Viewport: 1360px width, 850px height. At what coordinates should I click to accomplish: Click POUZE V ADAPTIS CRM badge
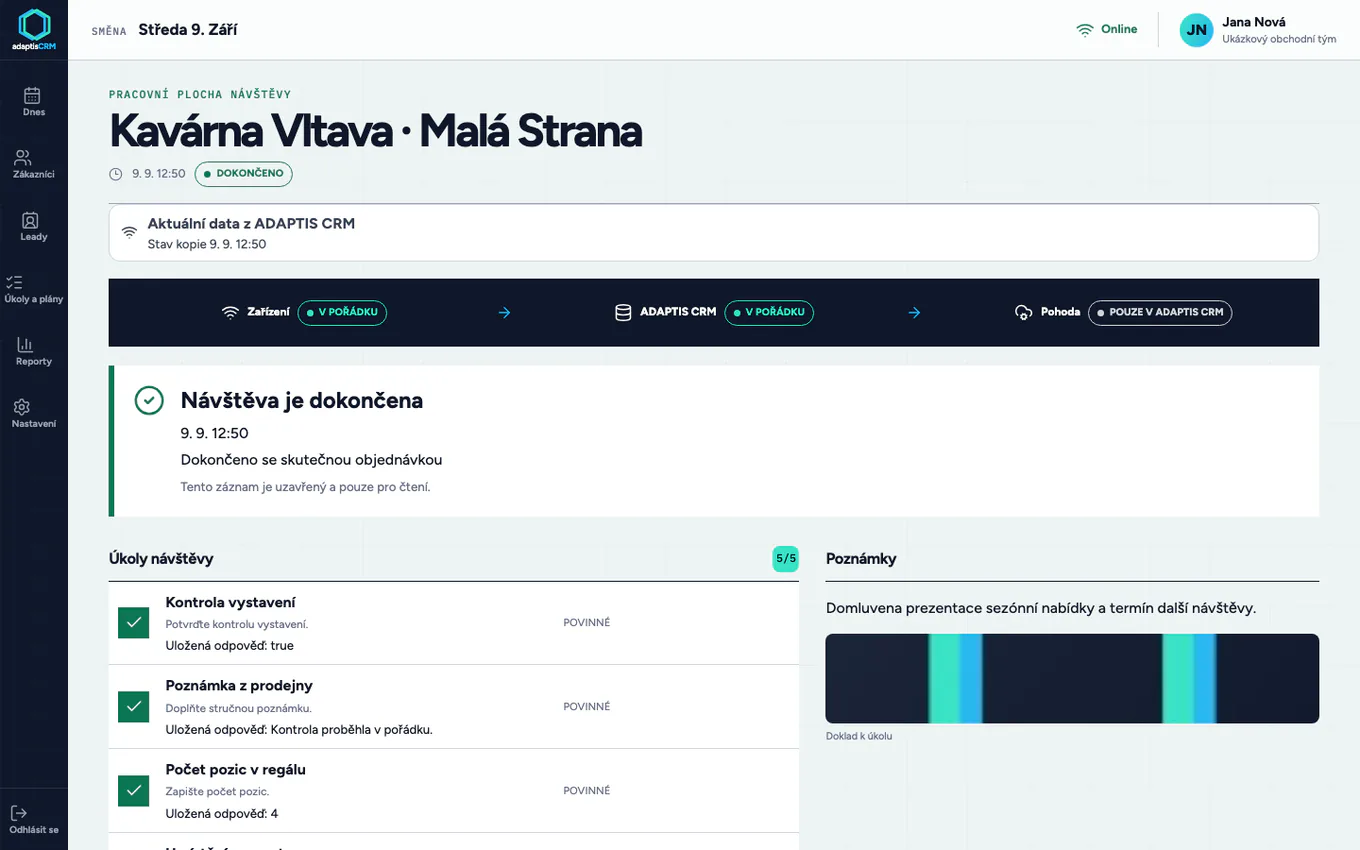click(x=1160, y=312)
